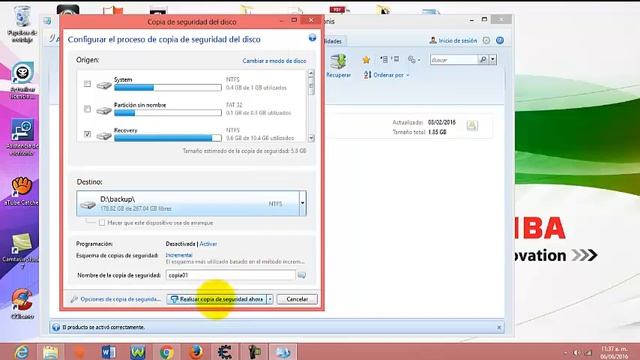Open Mozilla Firefox from the taskbar

pyautogui.click(x=196, y=352)
